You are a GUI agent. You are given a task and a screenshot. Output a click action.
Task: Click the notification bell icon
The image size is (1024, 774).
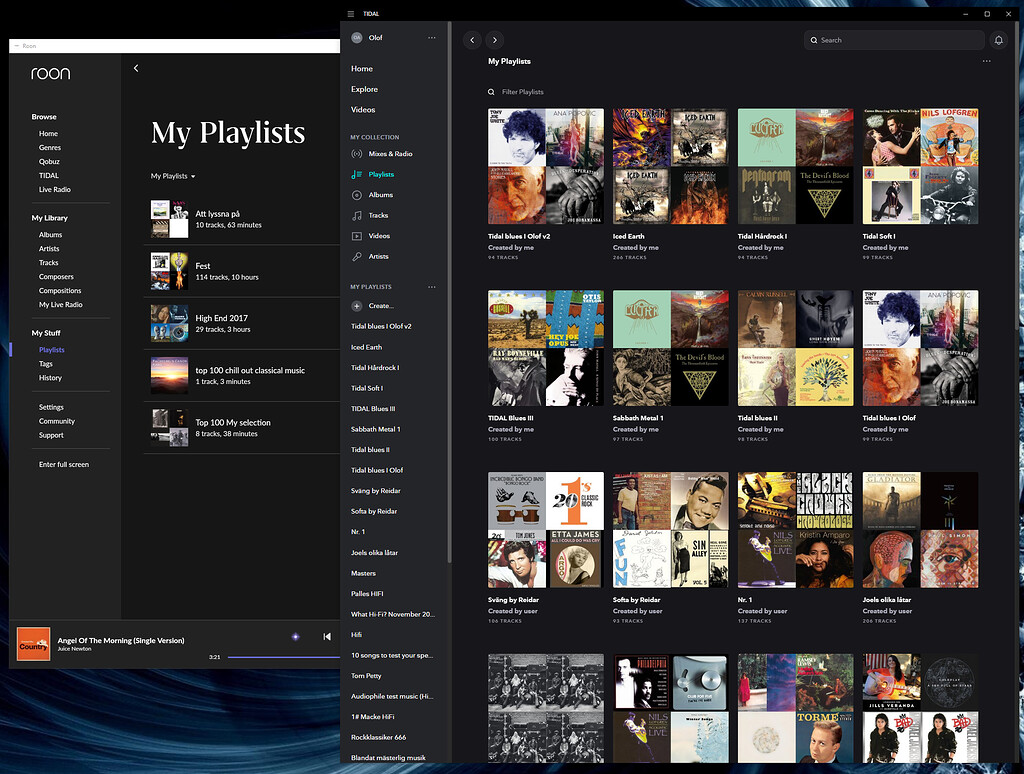click(x=998, y=39)
